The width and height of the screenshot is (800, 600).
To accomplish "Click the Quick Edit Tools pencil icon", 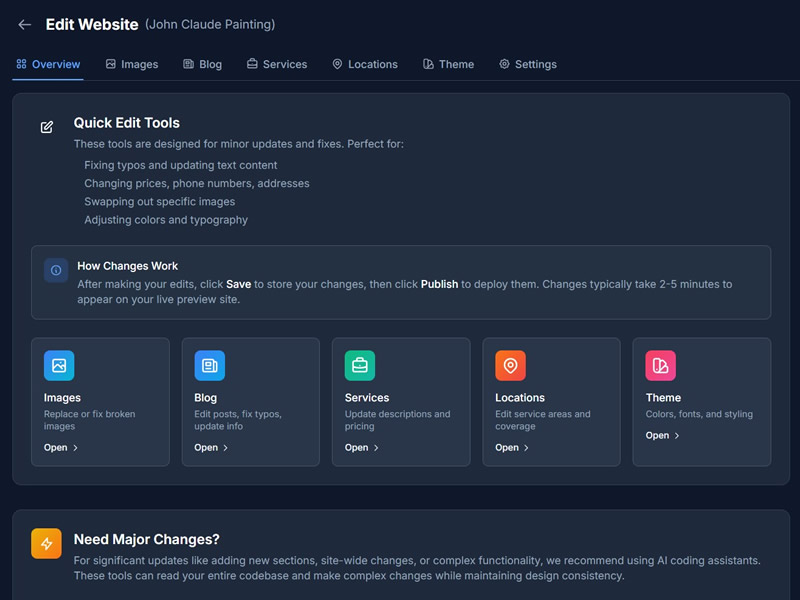I will (x=47, y=127).
